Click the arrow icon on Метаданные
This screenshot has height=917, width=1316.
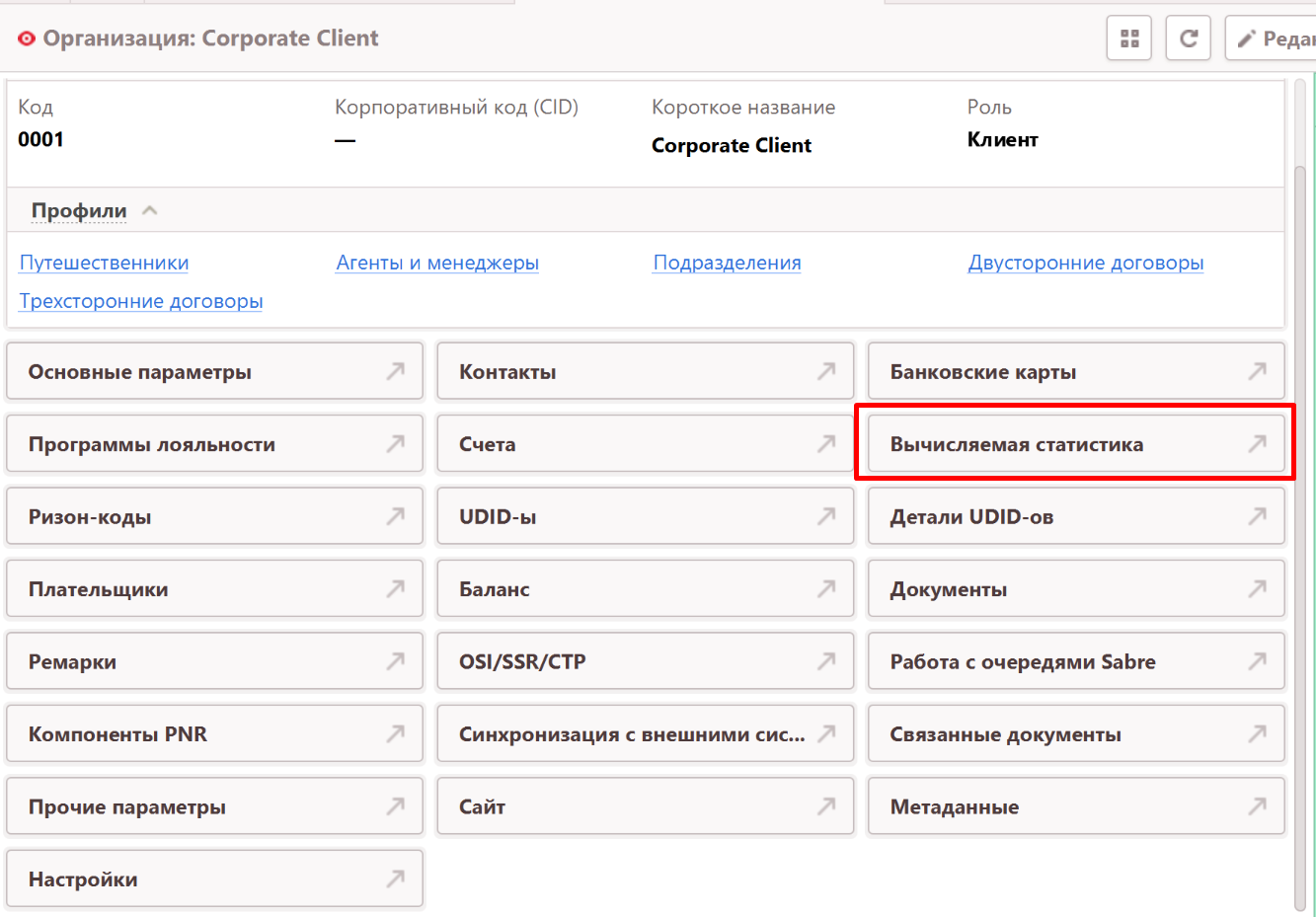[x=1257, y=806]
